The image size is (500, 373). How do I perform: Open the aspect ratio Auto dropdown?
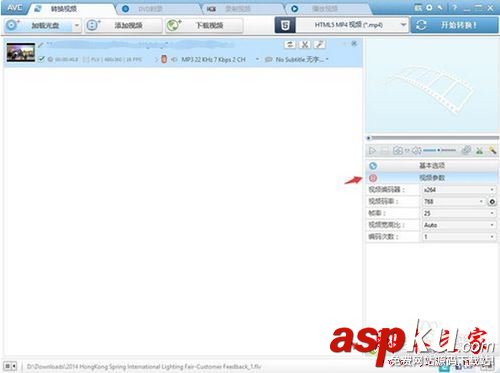(x=459, y=225)
